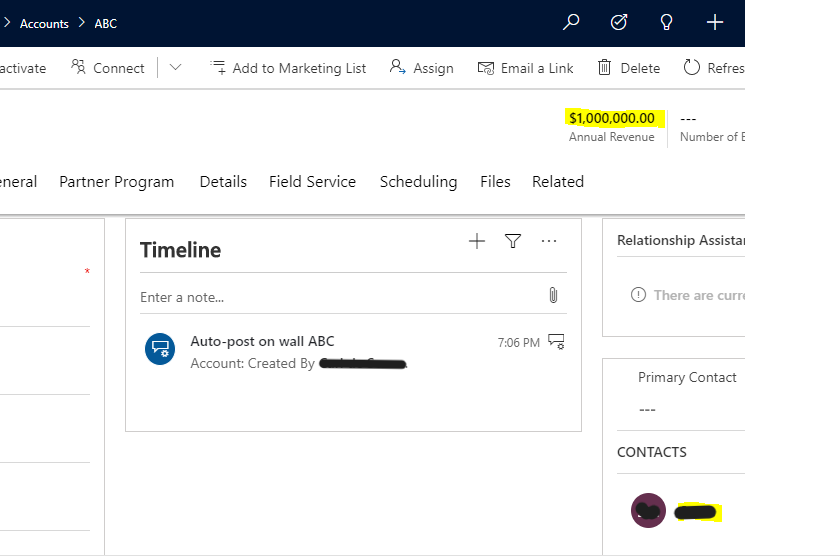
Task: Open the Timeline filter funnel
Action: (513, 241)
